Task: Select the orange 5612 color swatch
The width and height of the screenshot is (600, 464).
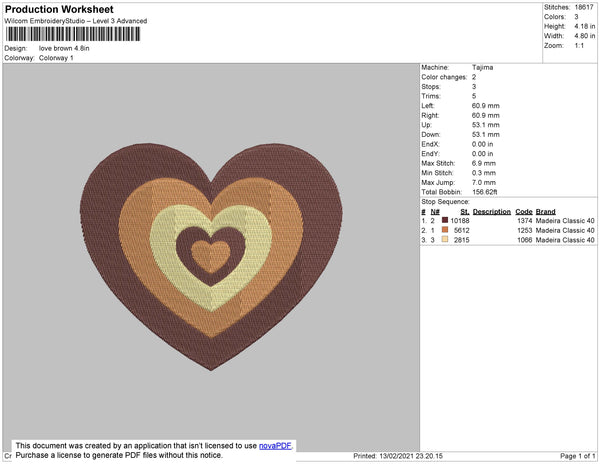Action: point(445,230)
